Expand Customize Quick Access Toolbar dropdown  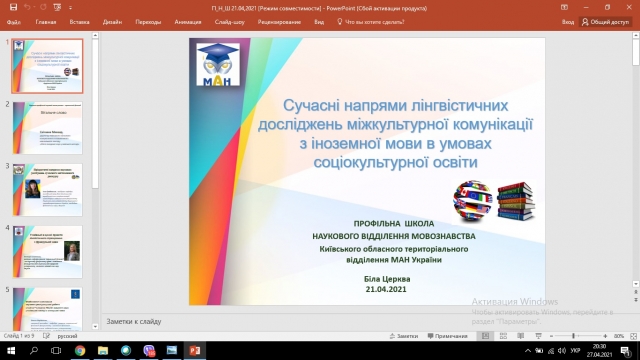(70, 7)
